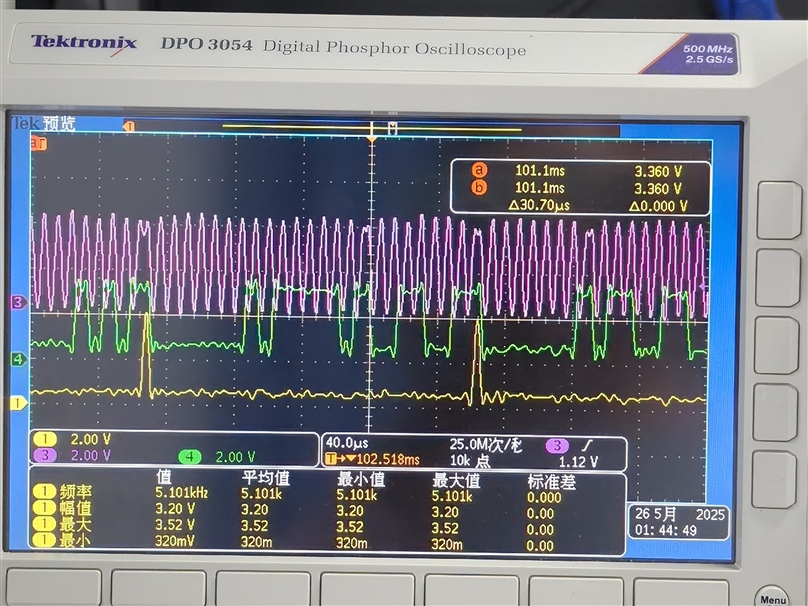Screen dimensions: 808x606
Task: Click the yellow channel 1 badge beside 2.00 V
Action: pyautogui.click(x=45, y=440)
